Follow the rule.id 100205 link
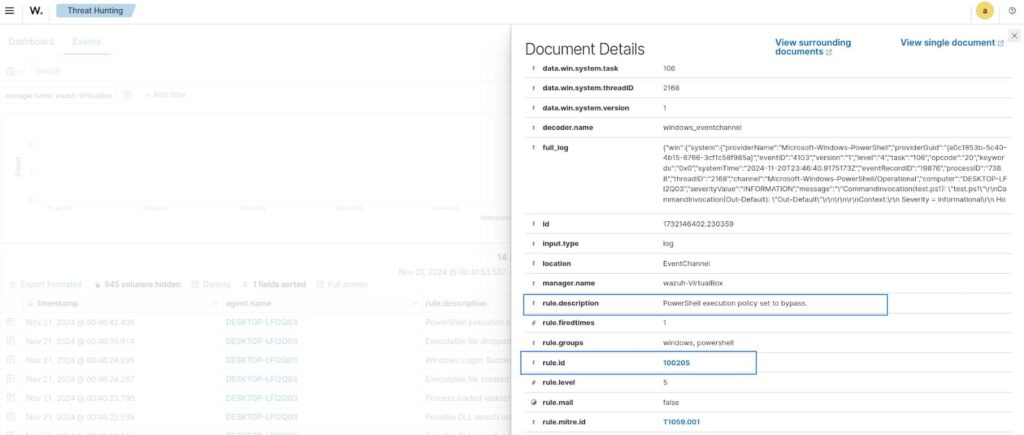Screen dimensions: 1024x435 (676, 362)
